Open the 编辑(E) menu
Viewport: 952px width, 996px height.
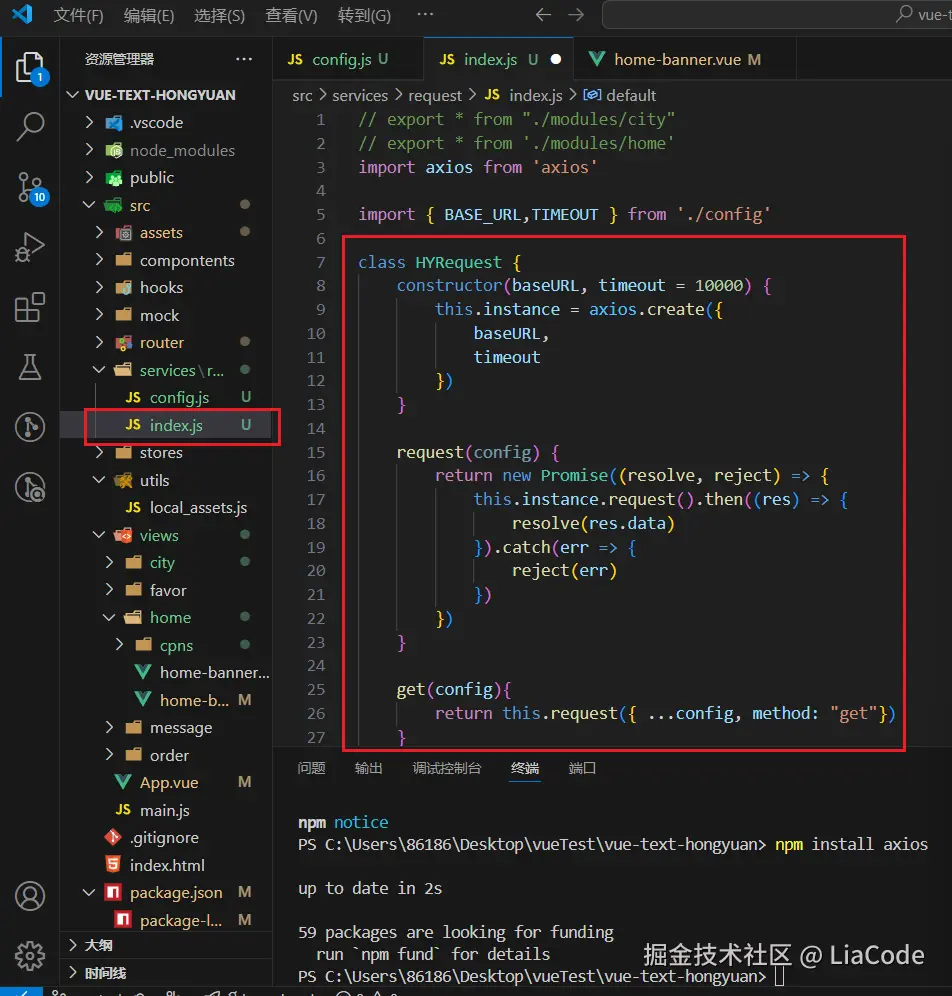coord(149,15)
